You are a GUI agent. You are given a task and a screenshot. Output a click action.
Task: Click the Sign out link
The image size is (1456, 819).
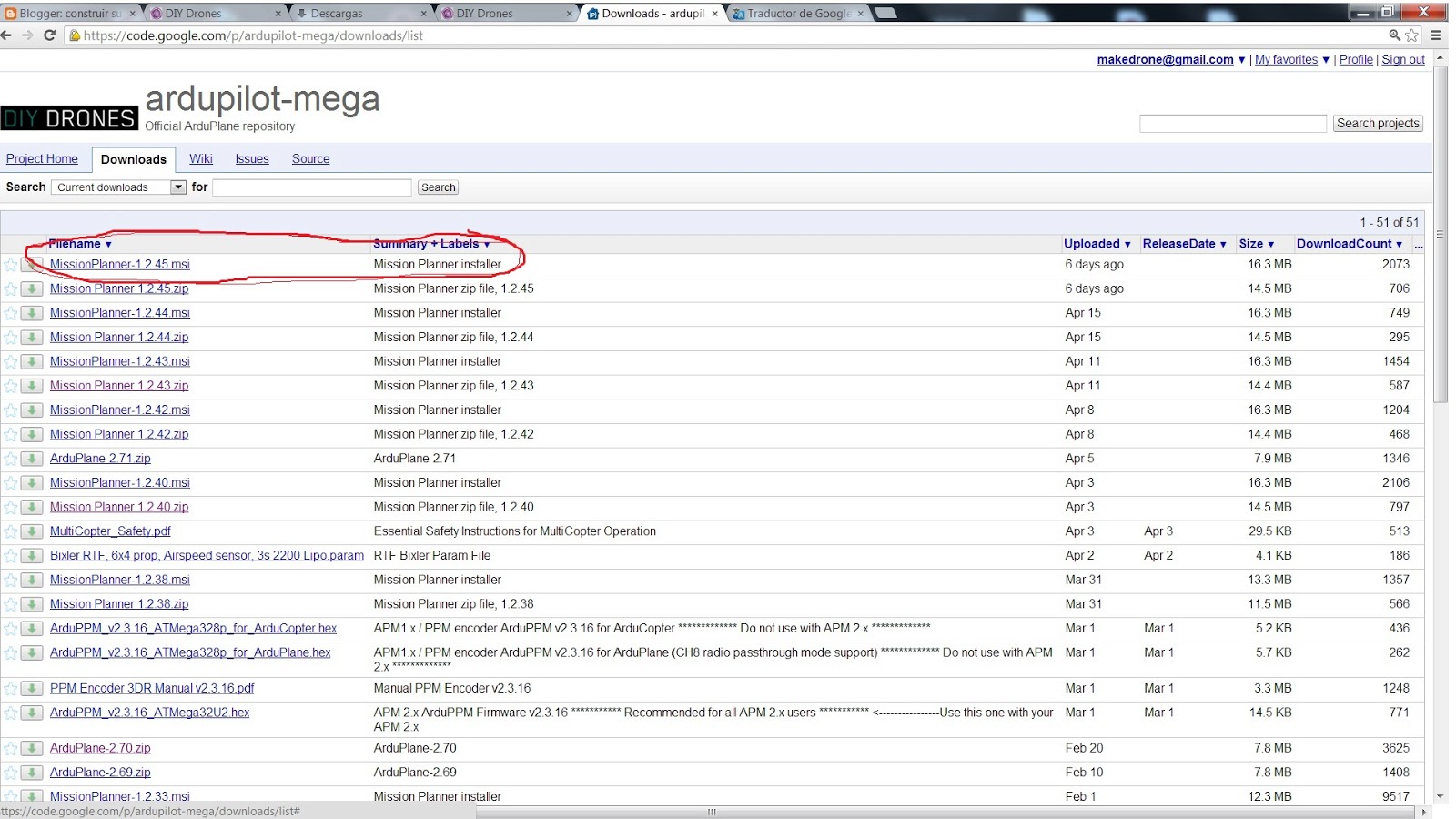1403,60
